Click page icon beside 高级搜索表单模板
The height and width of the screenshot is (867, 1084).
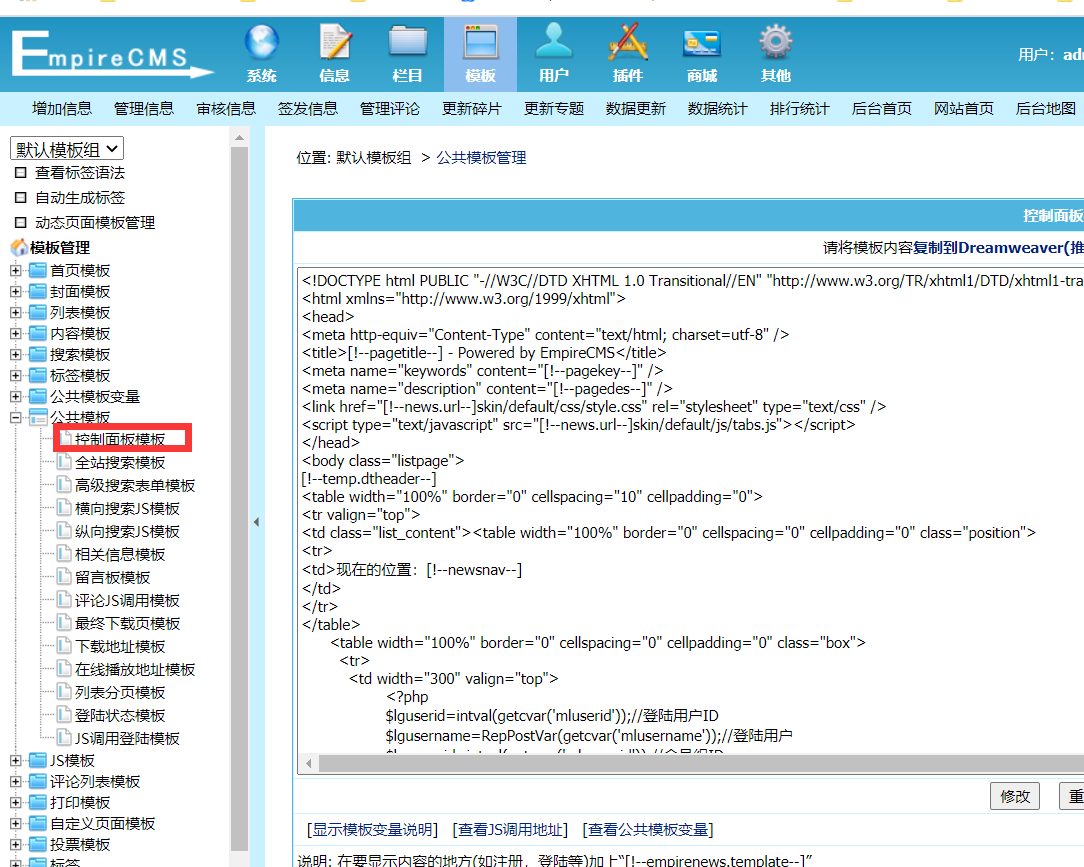tap(64, 484)
